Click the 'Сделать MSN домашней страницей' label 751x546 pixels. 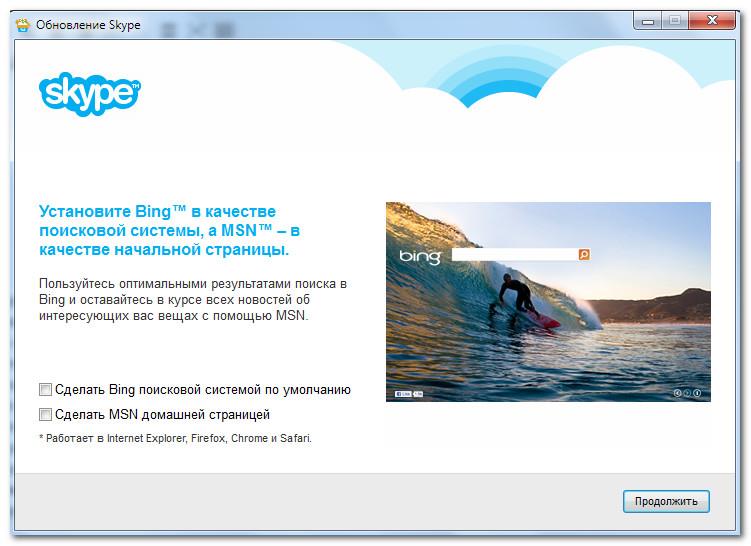[162, 414]
